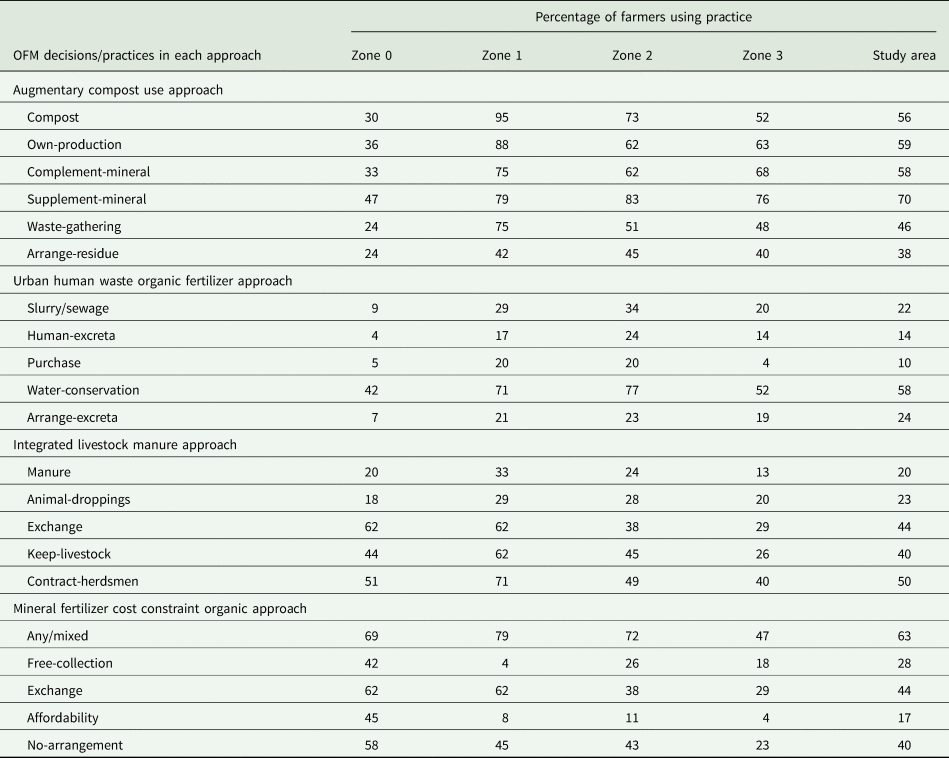949x758 pixels.
Task: Click 'Augmentary compost use approach' section heading
Action: coord(118,90)
